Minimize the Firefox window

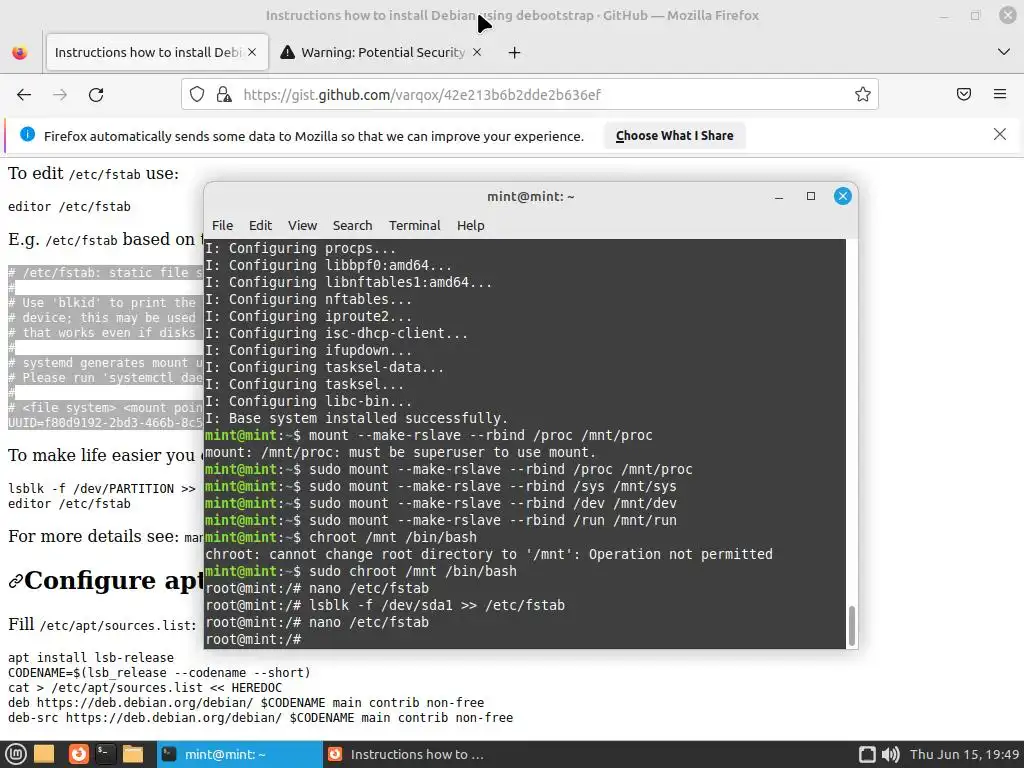click(944, 16)
